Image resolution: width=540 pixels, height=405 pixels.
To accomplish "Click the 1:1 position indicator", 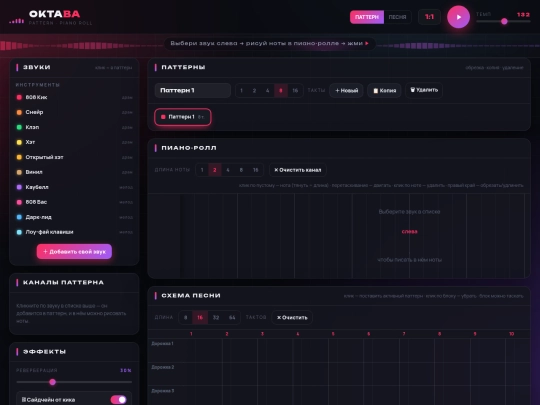I will click(x=429, y=17).
